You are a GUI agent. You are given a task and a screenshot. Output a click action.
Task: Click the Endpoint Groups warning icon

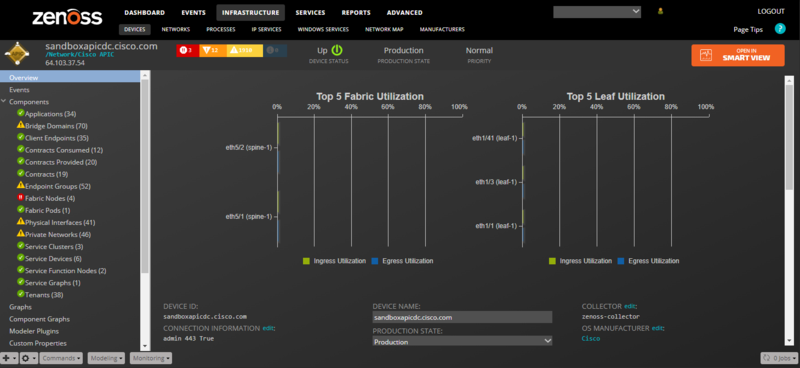pos(20,186)
